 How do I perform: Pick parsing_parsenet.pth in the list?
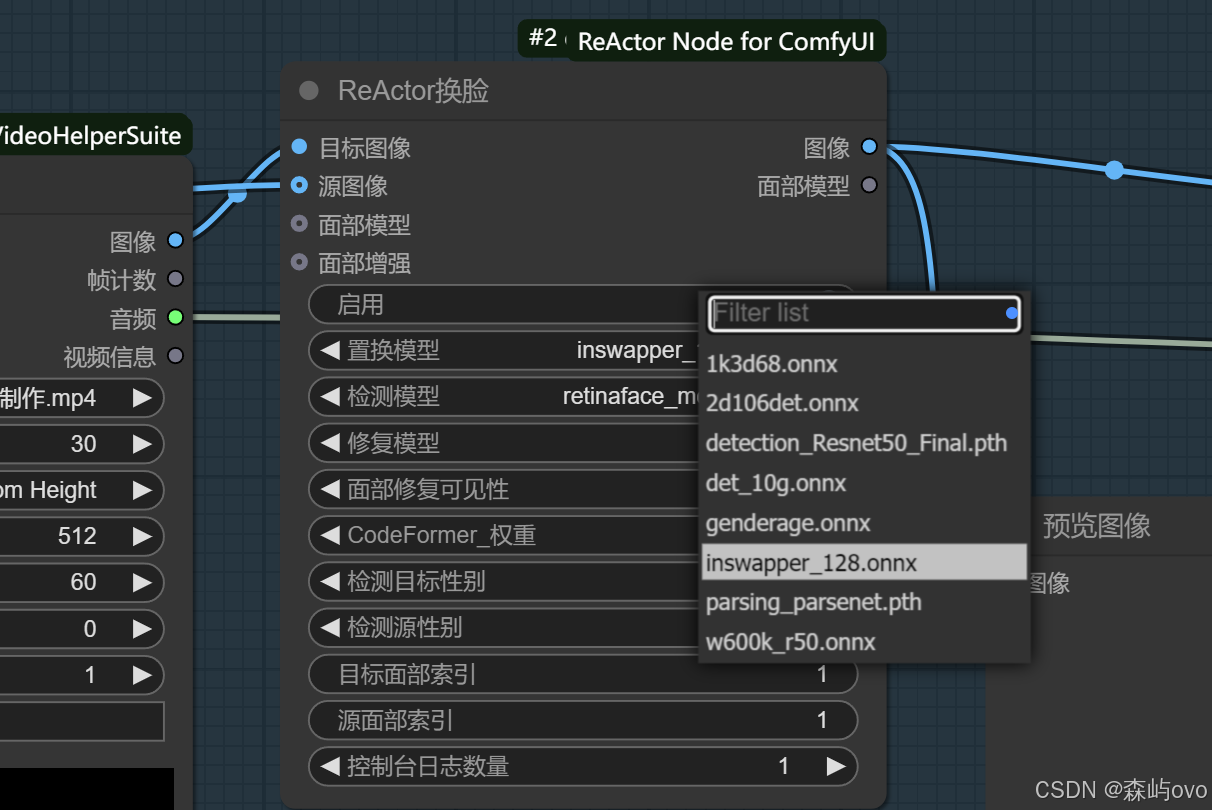pyautogui.click(x=865, y=602)
